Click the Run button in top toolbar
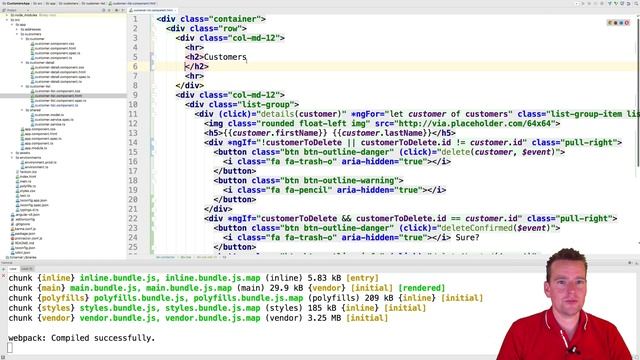Image resolution: width=640 pixels, height=360 pixels. click(x=583, y=3)
